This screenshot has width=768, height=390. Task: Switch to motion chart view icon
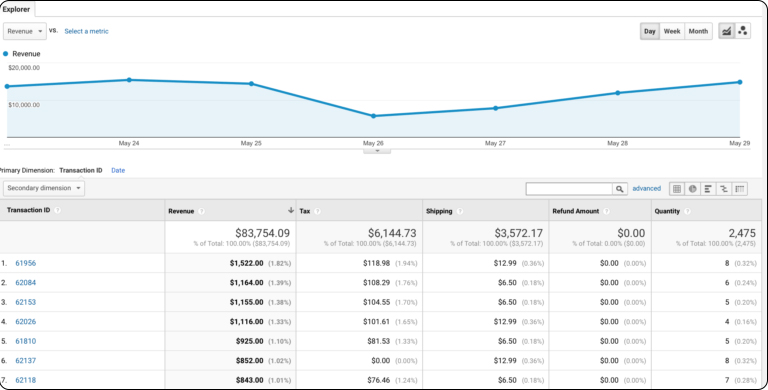pyautogui.click(x=743, y=31)
